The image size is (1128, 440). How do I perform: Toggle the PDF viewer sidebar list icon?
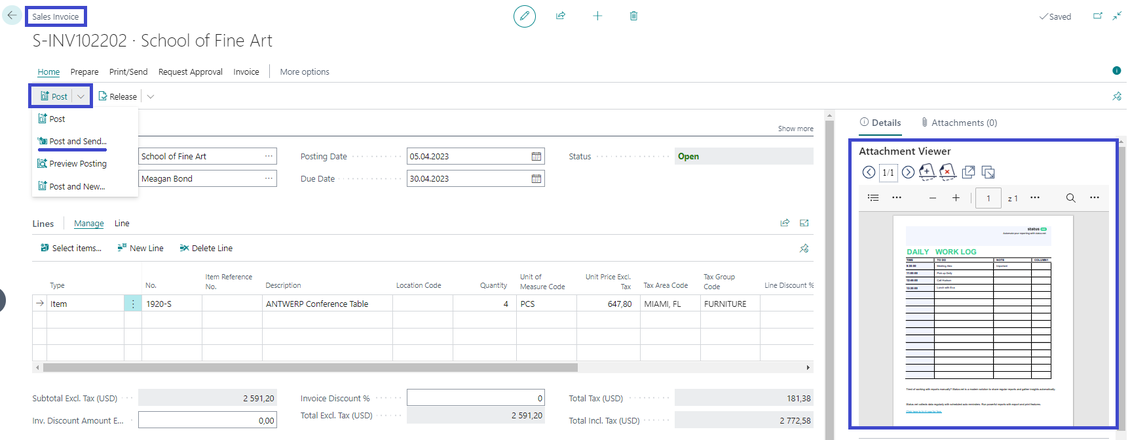pyautogui.click(x=873, y=198)
